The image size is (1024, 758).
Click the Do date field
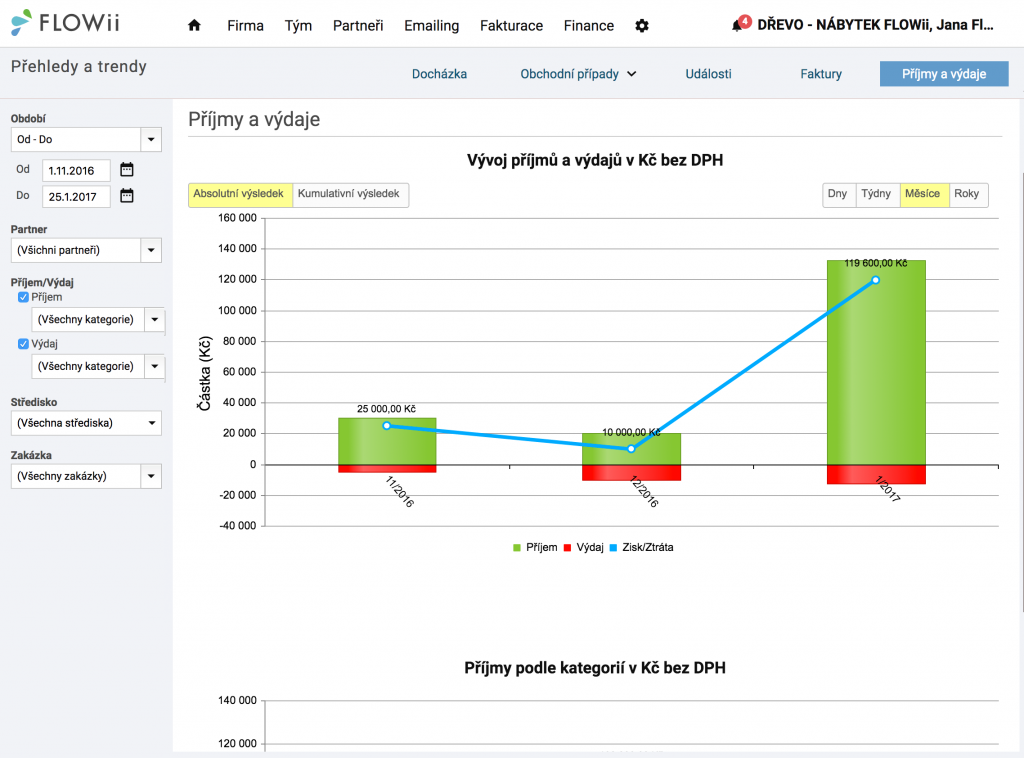(x=76, y=197)
